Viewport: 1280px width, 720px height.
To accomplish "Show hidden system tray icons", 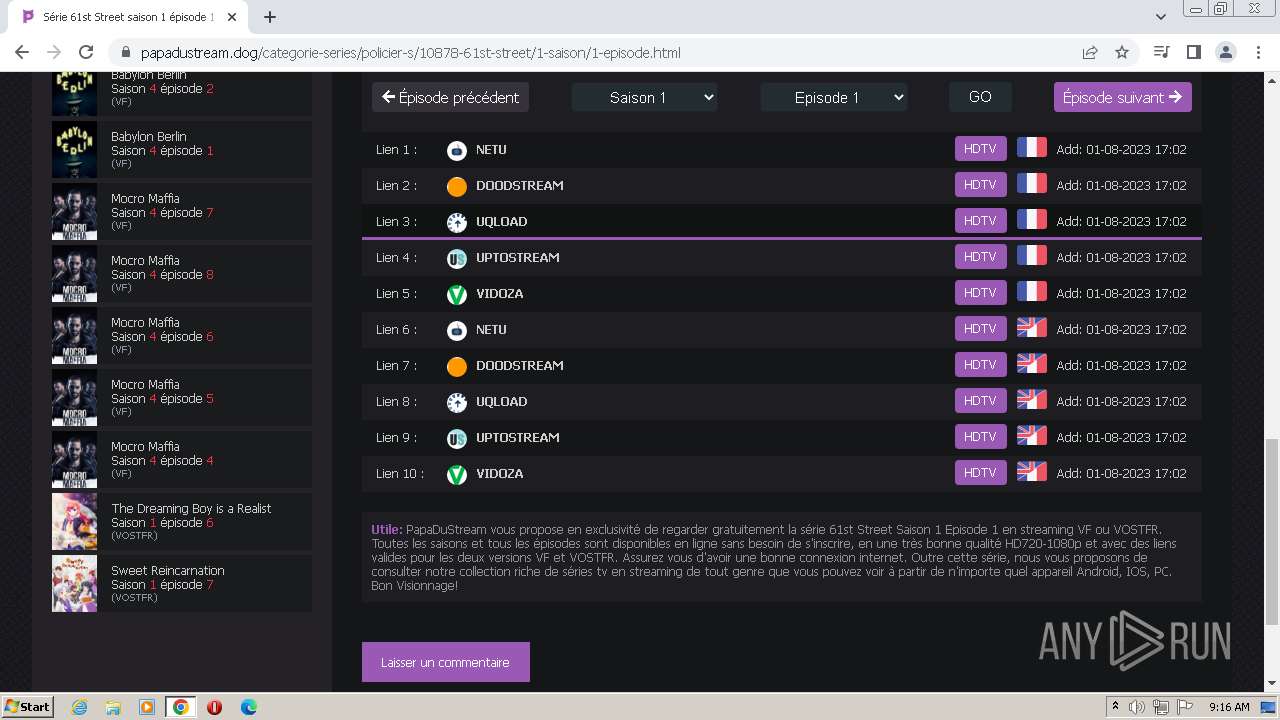I will pos(1115,706).
